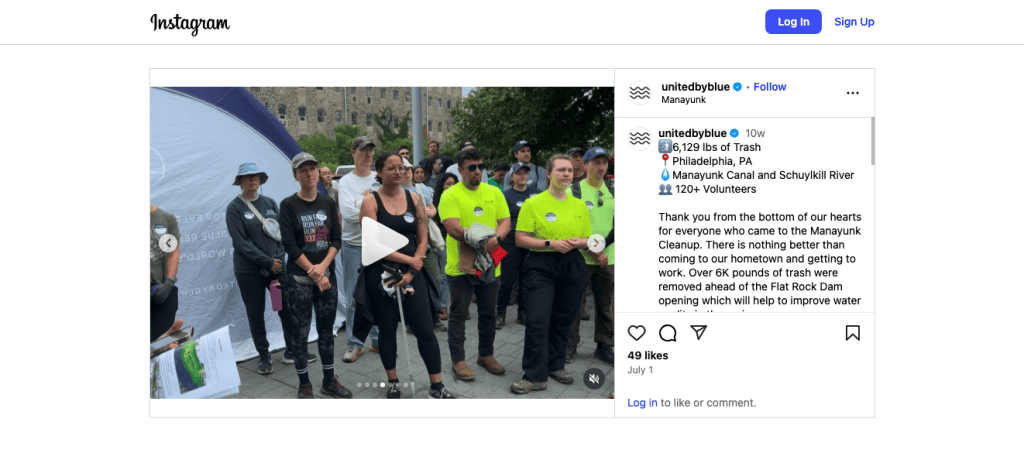Like the post with the heart icon
This screenshot has height=453, width=1024.
pos(636,333)
